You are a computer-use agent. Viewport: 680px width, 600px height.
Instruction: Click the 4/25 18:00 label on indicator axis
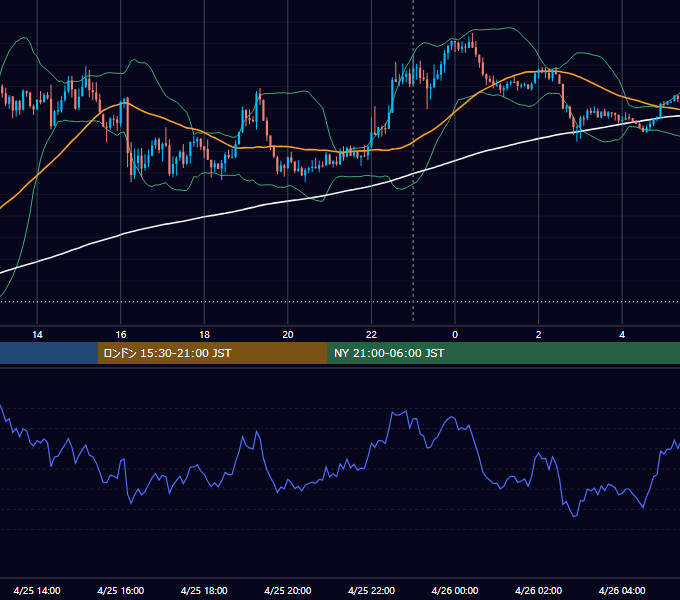click(x=204, y=590)
